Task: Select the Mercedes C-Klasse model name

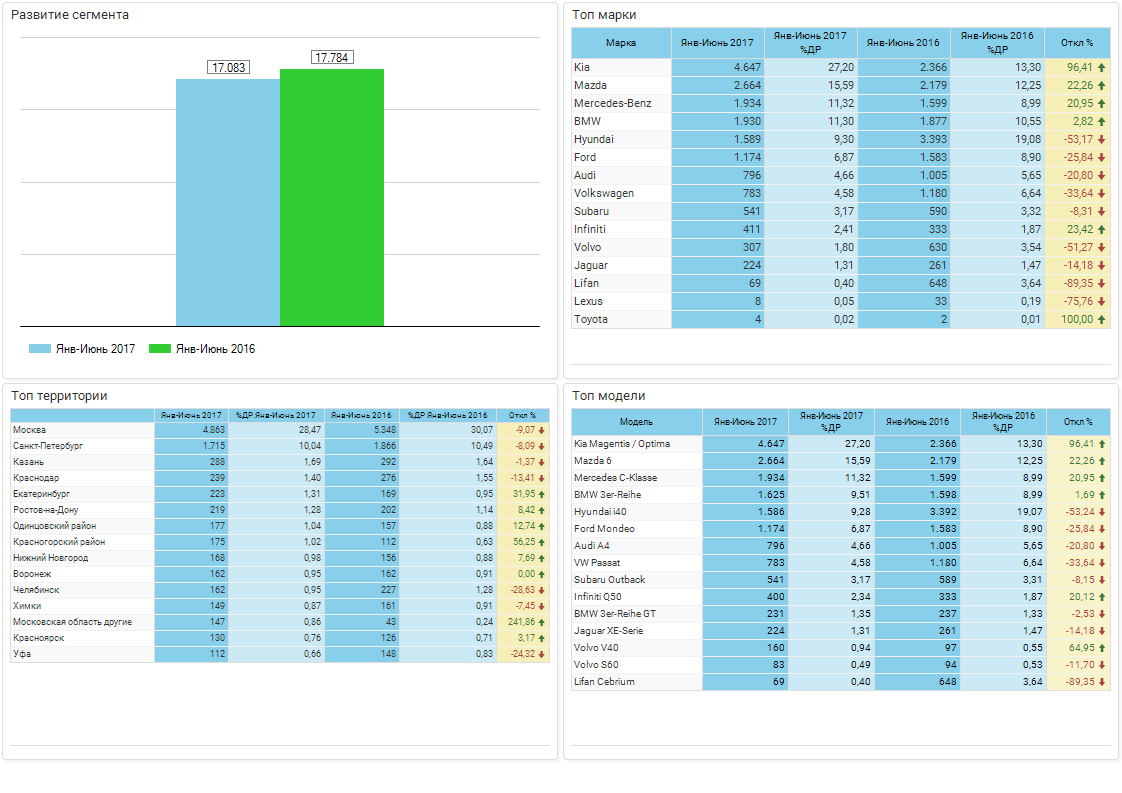Action: click(x=615, y=478)
